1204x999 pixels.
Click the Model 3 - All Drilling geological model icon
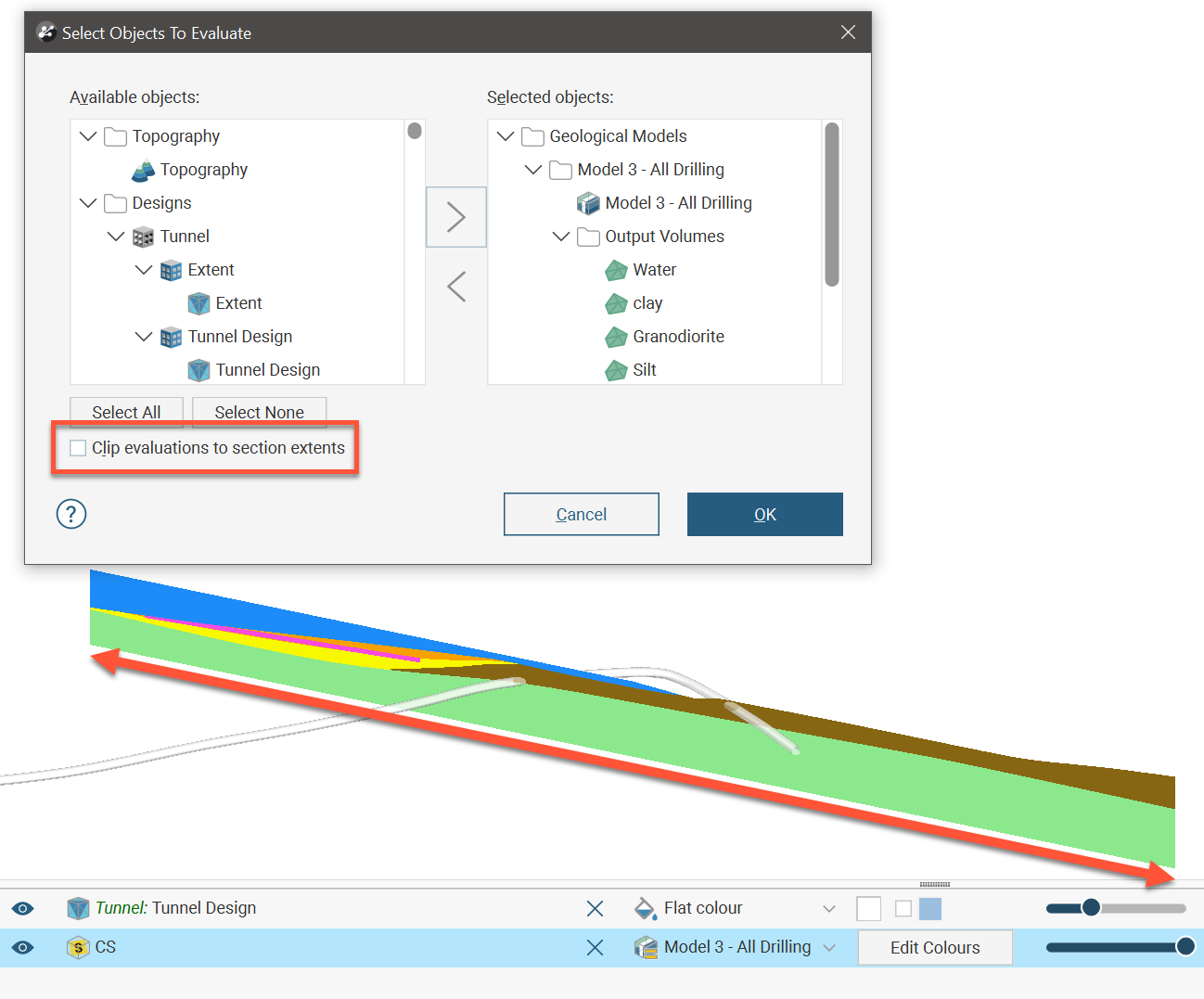tap(588, 204)
